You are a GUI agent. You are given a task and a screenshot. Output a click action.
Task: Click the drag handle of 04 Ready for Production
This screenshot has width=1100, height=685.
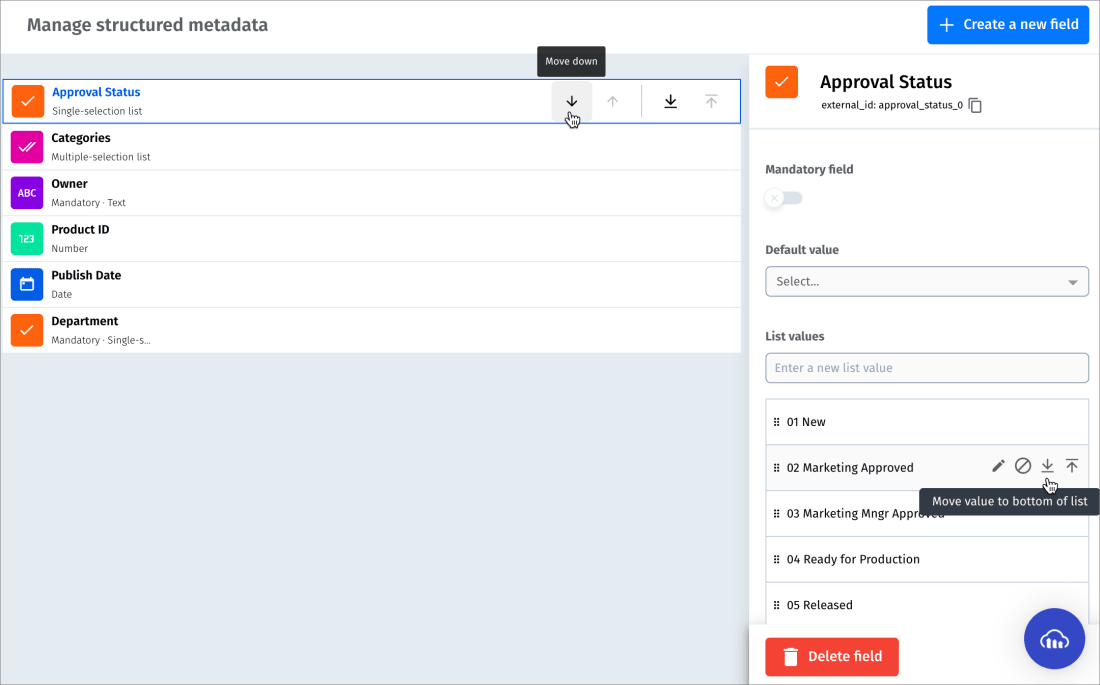[x=776, y=559]
